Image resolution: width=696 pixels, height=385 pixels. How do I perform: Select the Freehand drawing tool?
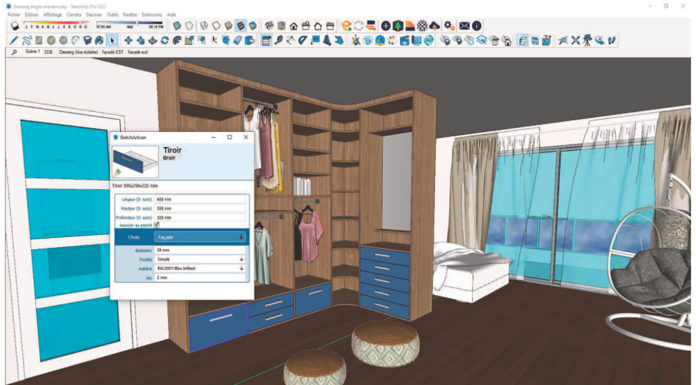pos(27,40)
